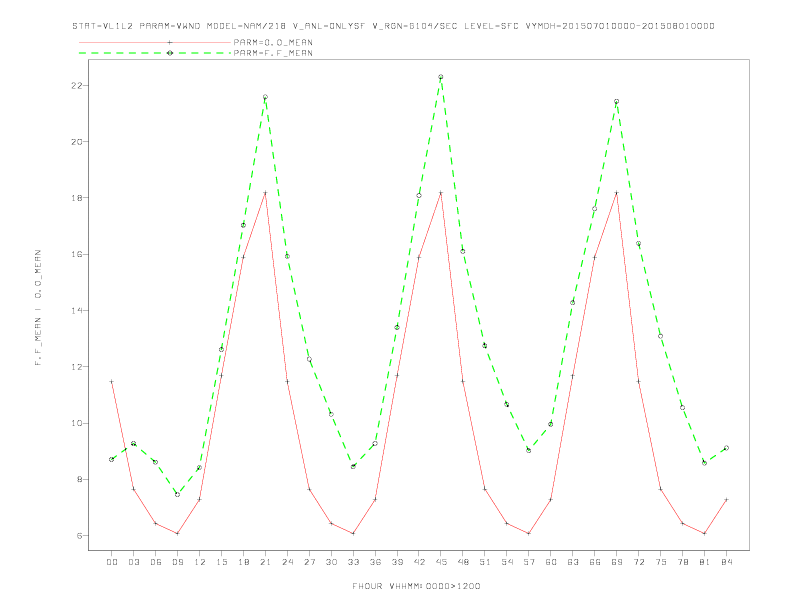
Task: Click the chart title line starting STAT=VLIL2
Action: [x=393, y=26]
